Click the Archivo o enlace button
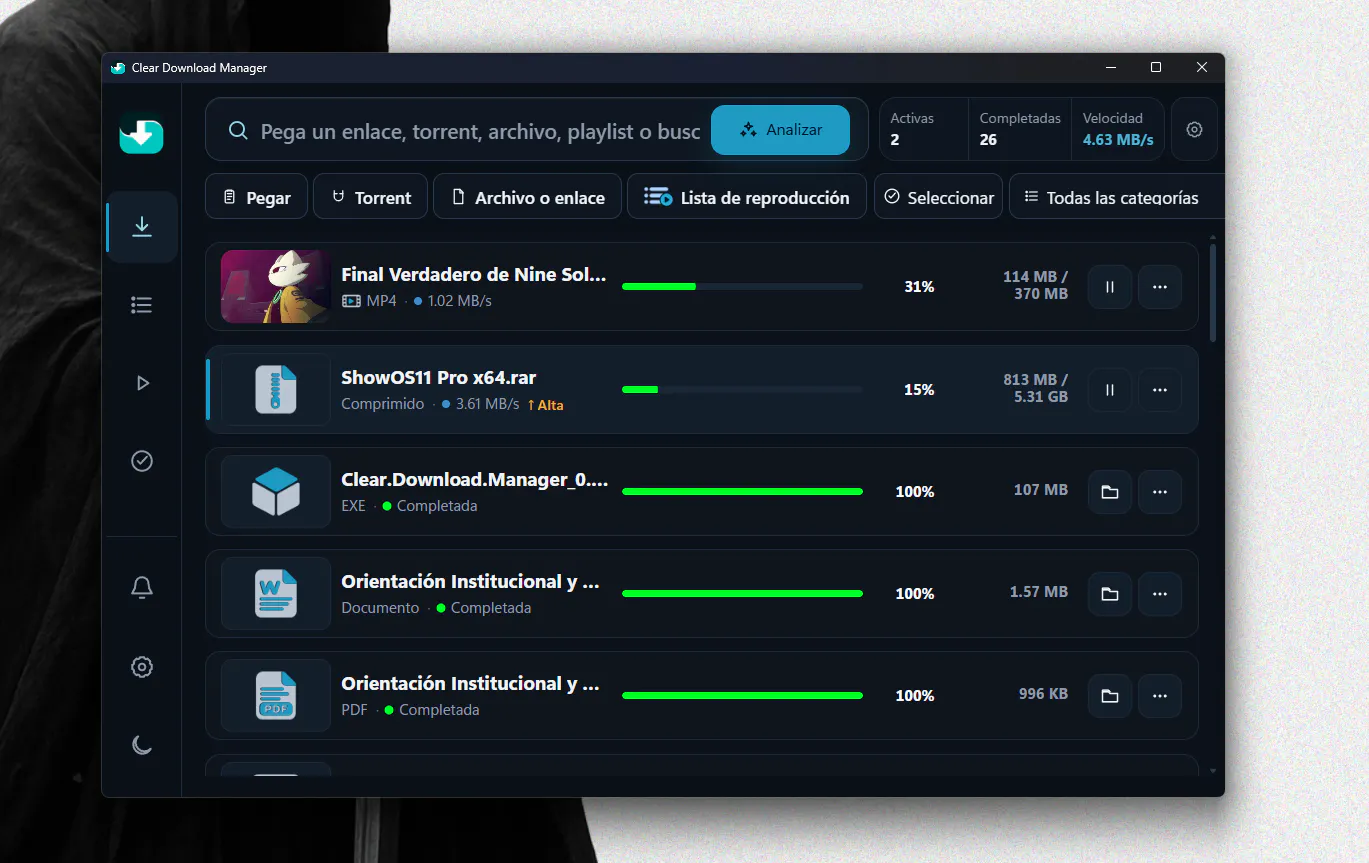The image size is (1369, 863). point(527,197)
